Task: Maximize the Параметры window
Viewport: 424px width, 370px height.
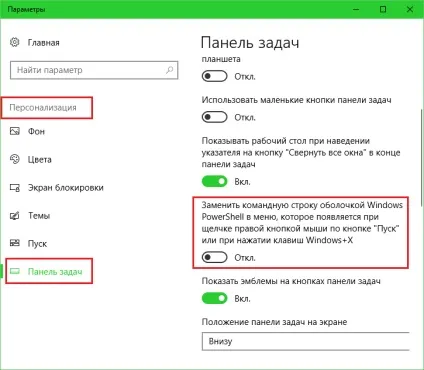Action: pyautogui.click(x=383, y=9)
